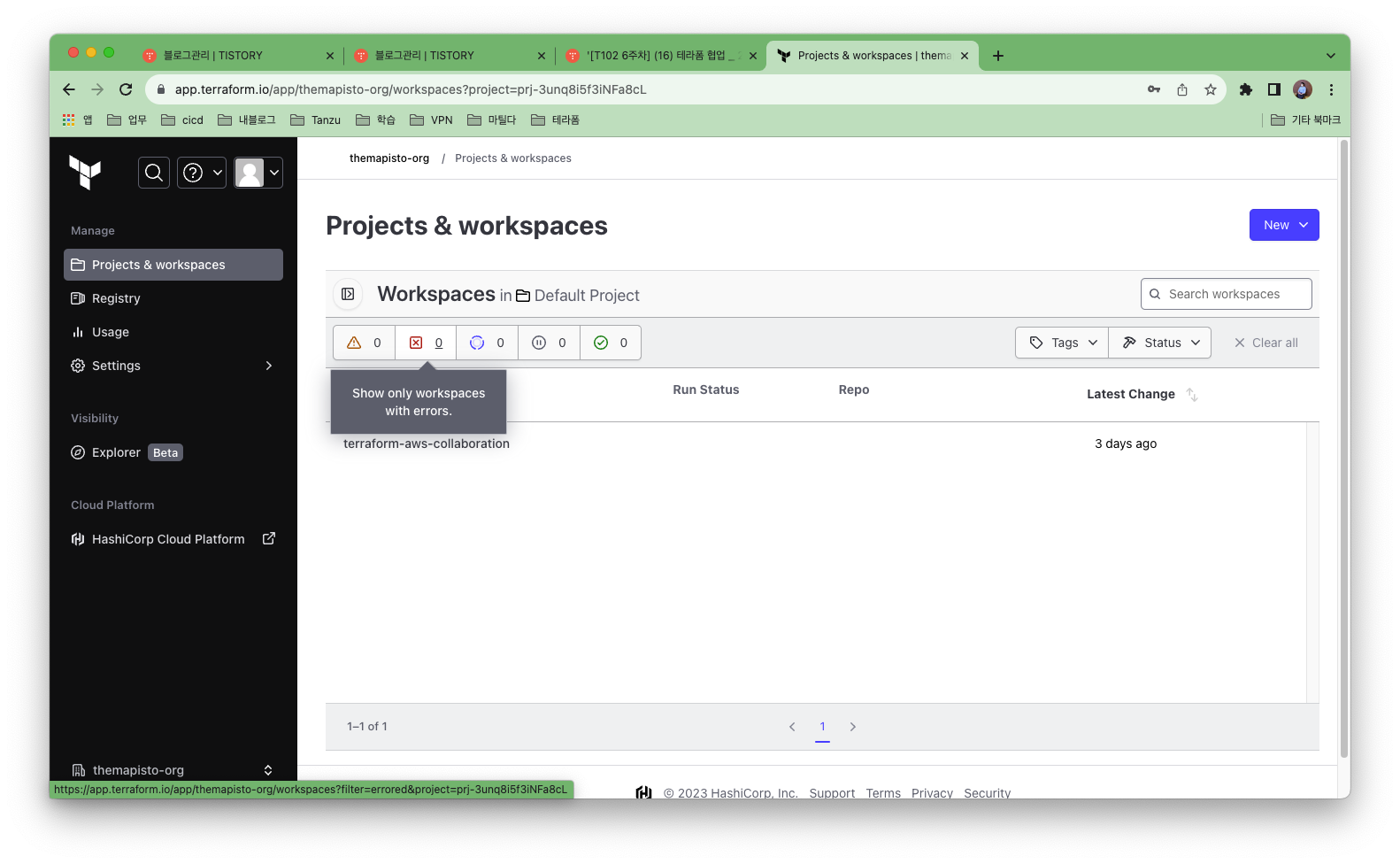Filter successfully applied workspaces (green check)
The height and width of the screenshot is (864, 1400).
(611, 343)
